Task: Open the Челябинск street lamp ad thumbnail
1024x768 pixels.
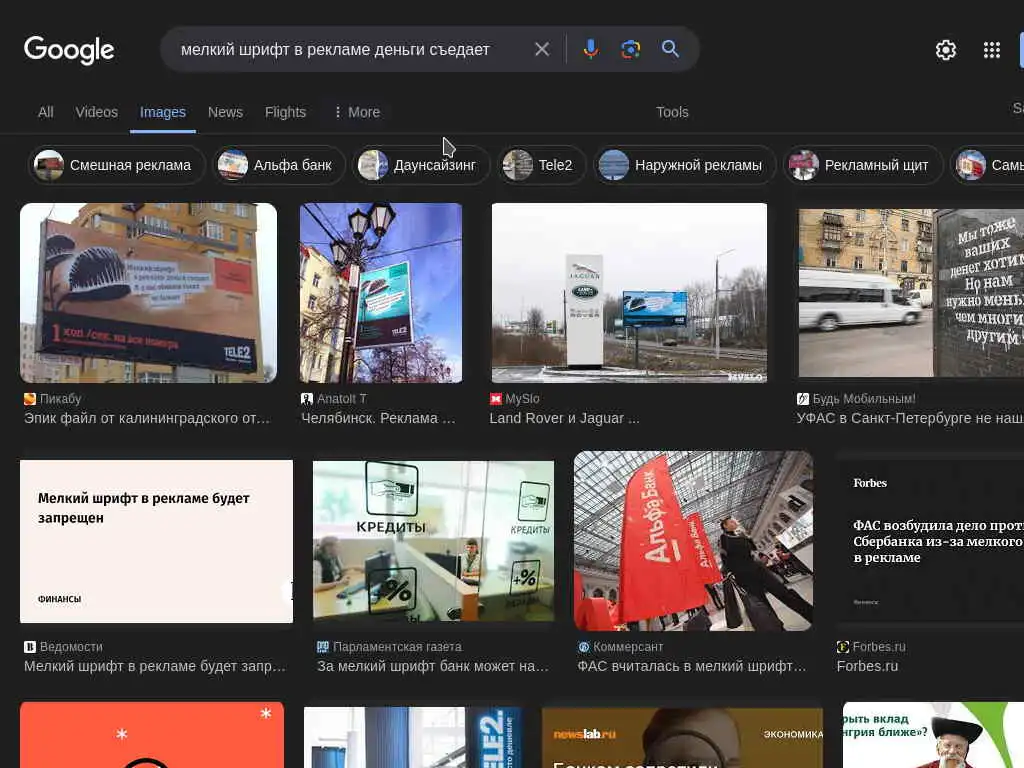Action: tap(381, 293)
